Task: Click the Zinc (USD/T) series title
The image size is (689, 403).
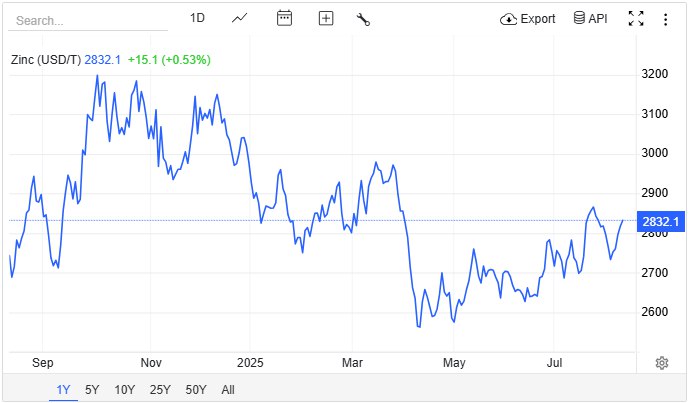Action: coord(46,60)
